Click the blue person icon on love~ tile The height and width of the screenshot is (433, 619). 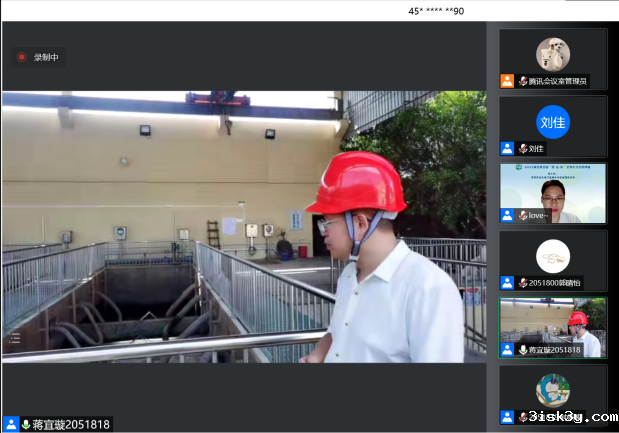(508, 215)
